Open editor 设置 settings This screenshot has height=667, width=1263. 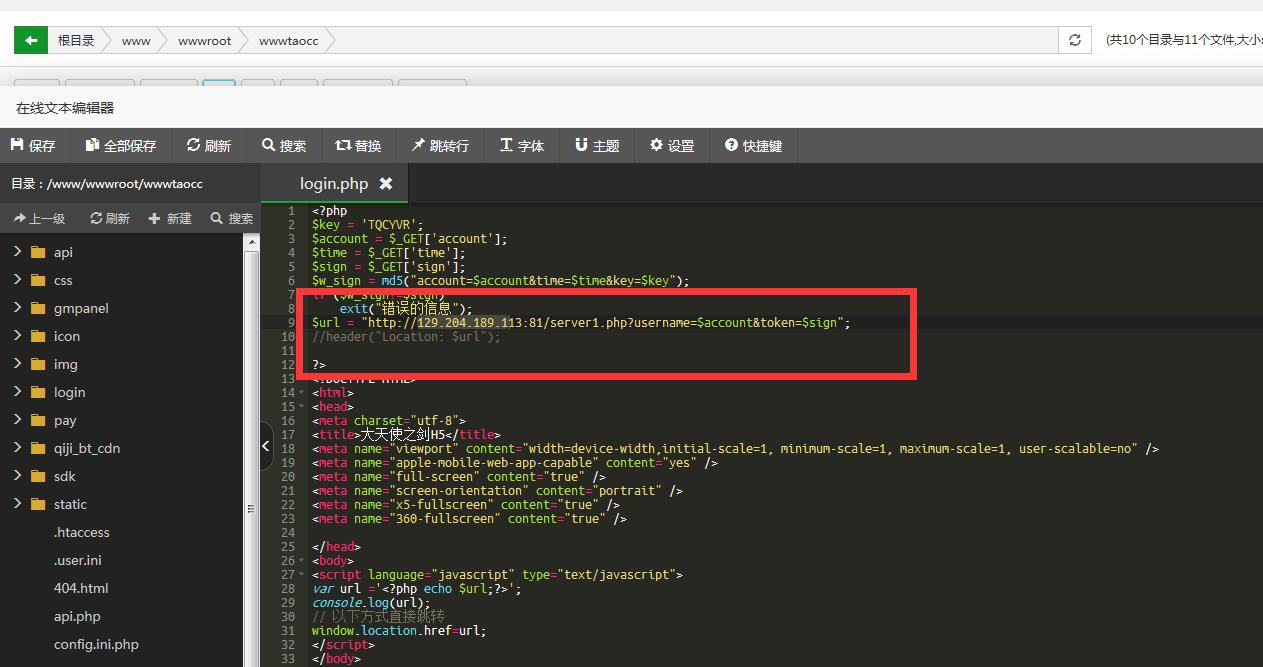(x=672, y=146)
